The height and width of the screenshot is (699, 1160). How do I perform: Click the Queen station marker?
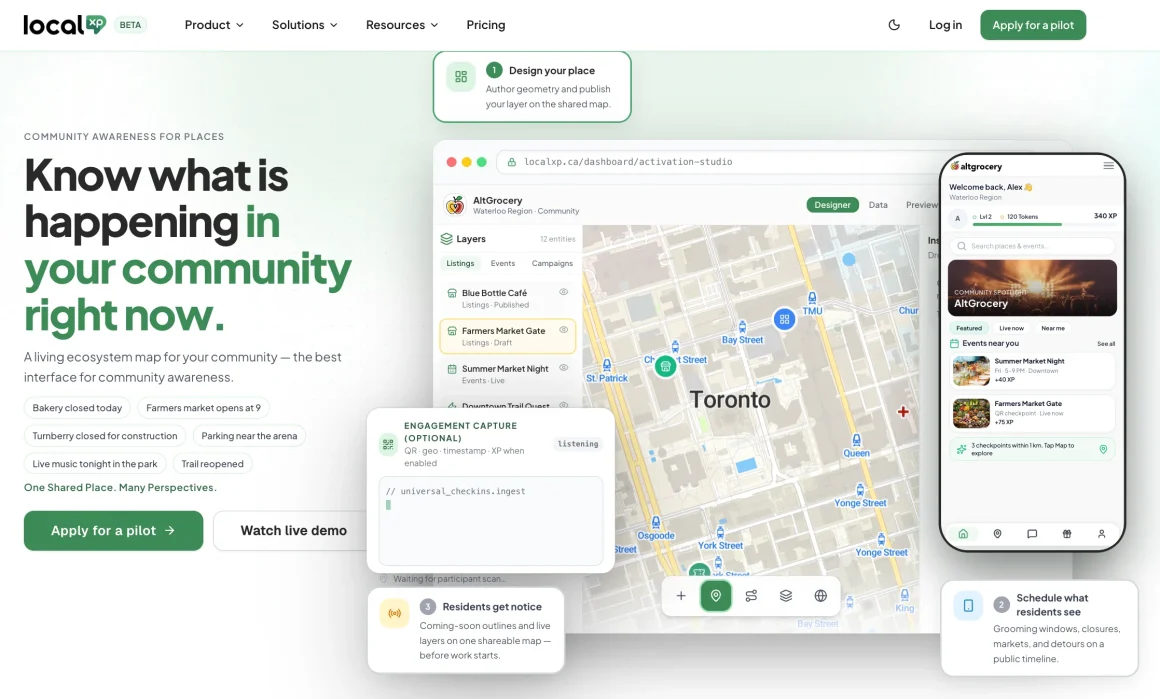[x=856, y=441]
